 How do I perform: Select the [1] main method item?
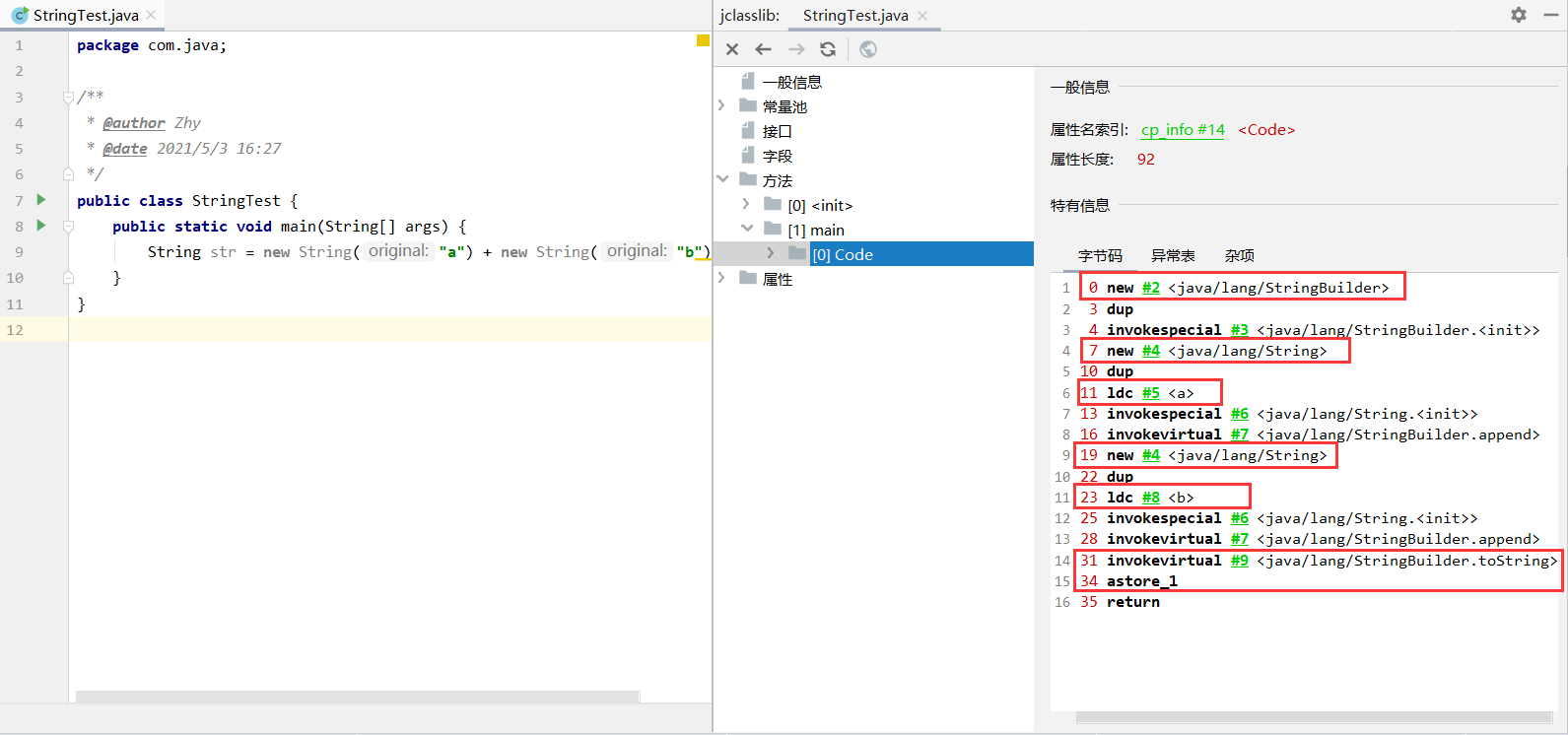tap(816, 230)
